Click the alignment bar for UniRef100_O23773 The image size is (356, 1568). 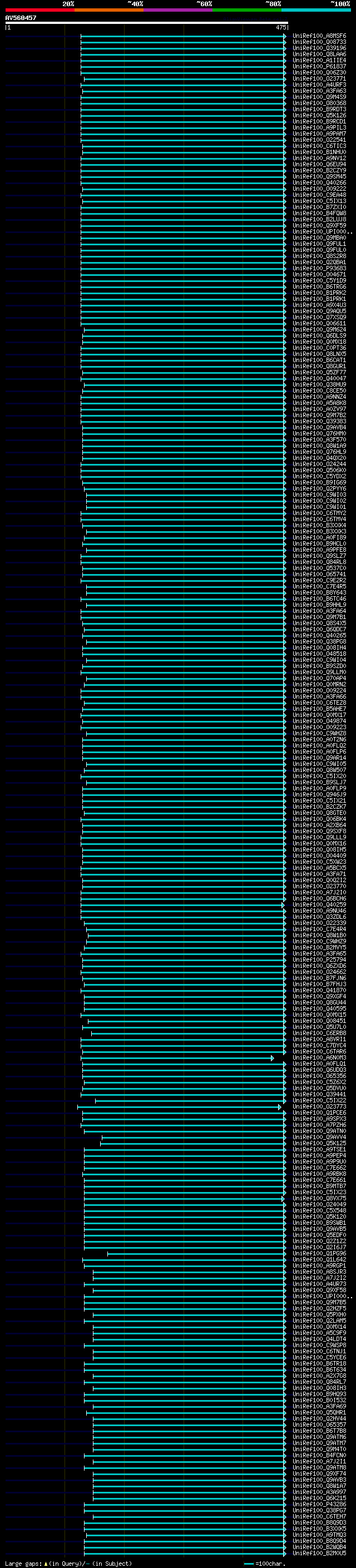(180, 1106)
